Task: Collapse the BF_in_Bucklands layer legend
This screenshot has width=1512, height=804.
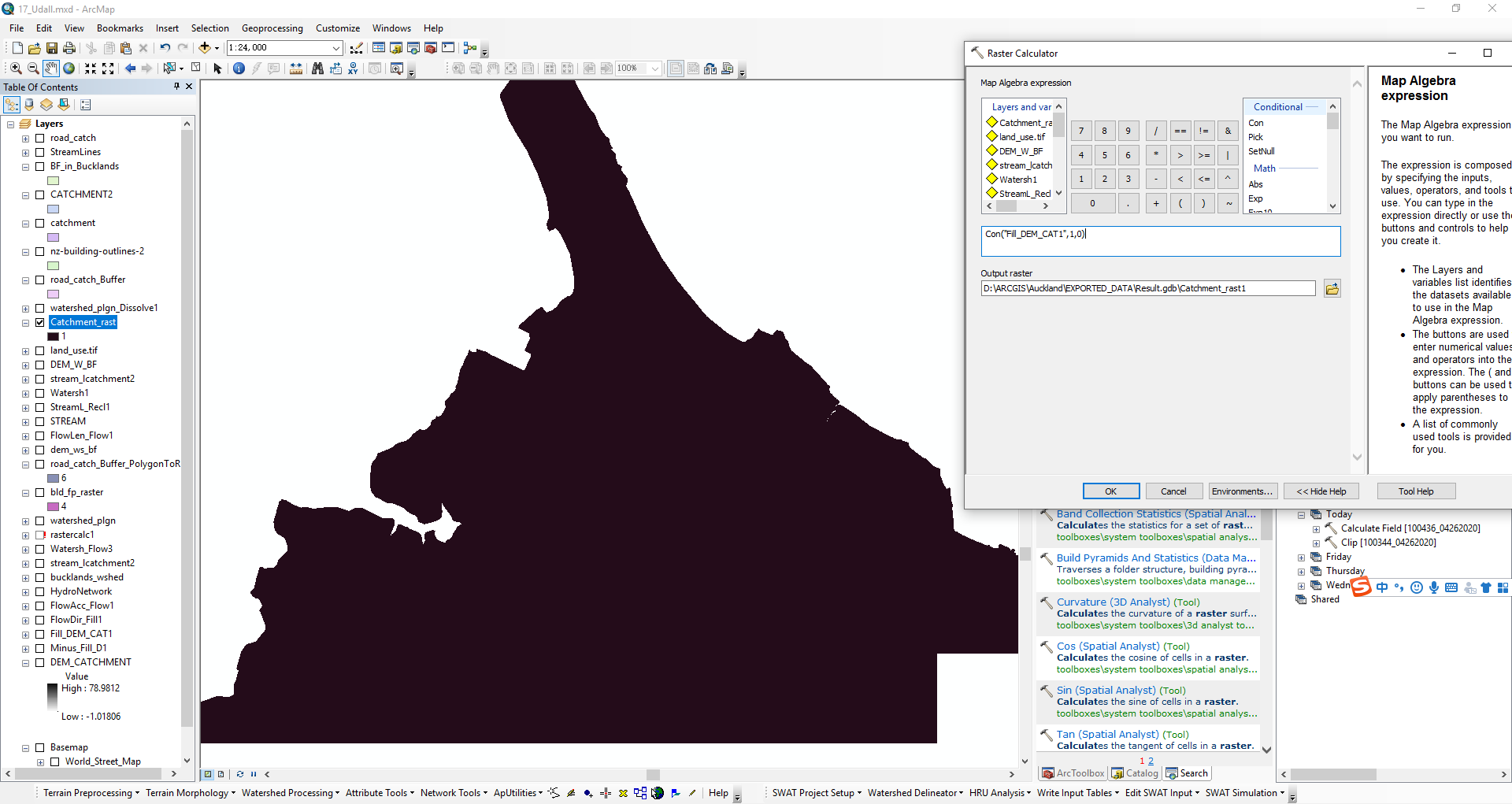Action: click(x=25, y=166)
